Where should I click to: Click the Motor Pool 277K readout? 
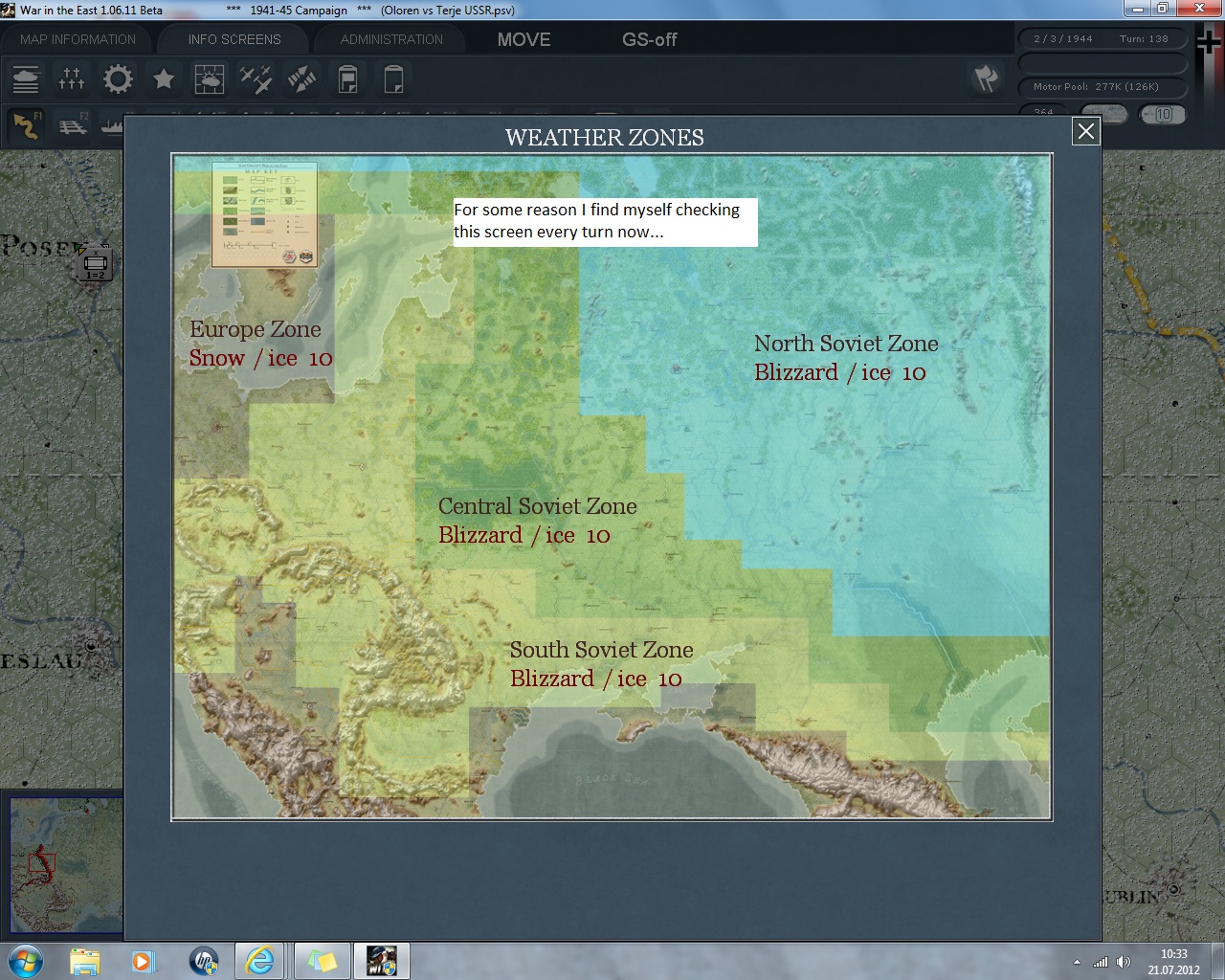pyautogui.click(x=1102, y=86)
